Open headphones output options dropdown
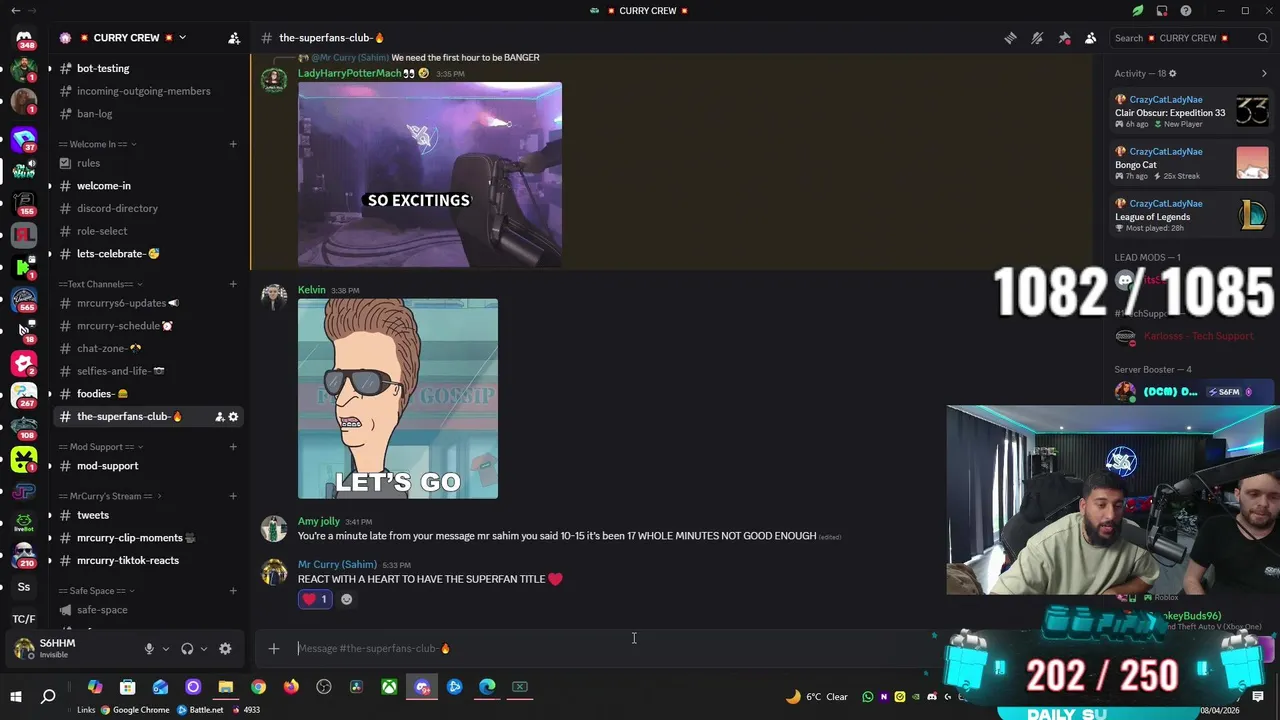The width and height of the screenshot is (1280, 720). (204, 649)
